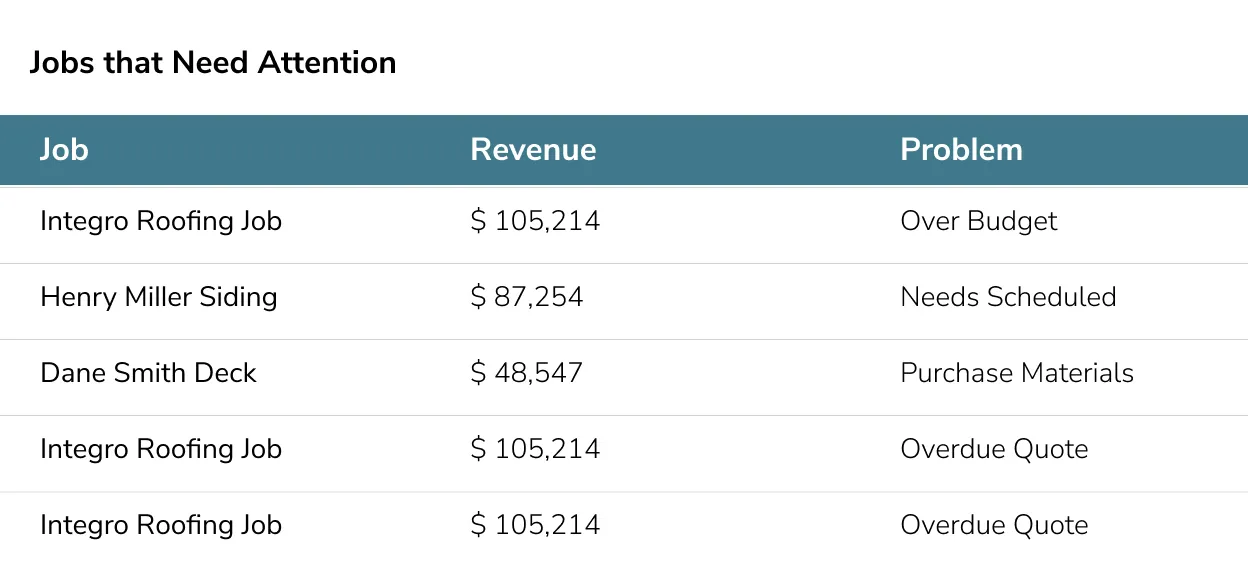
Task: Click the Purchase Materials problem label
Action: point(1017,373)
